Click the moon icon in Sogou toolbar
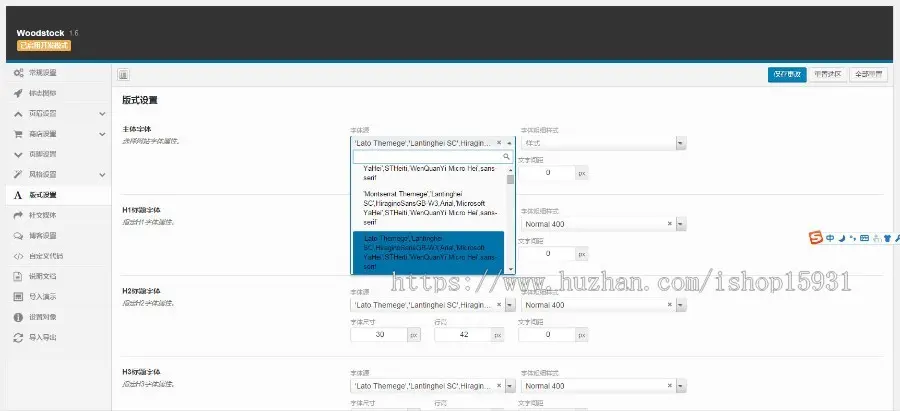 pyautogui.click(x=841, y=238)
